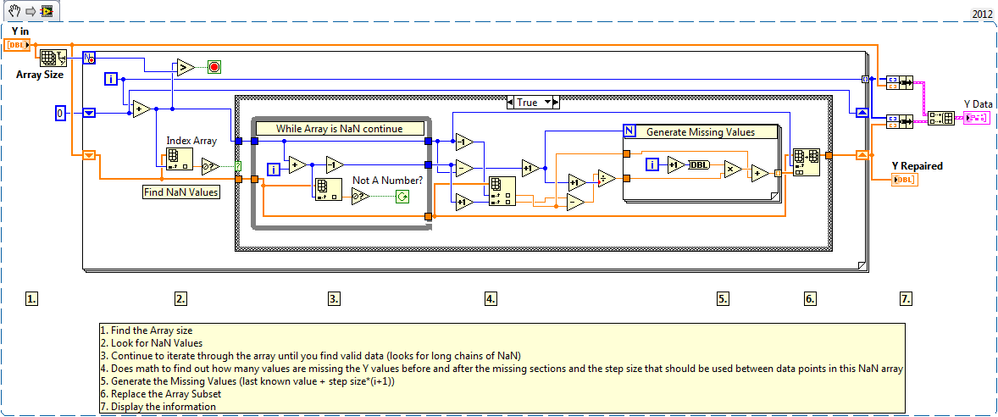Click note line 1. Find the Array size
The image size is (998, 417).
(146, 330)
